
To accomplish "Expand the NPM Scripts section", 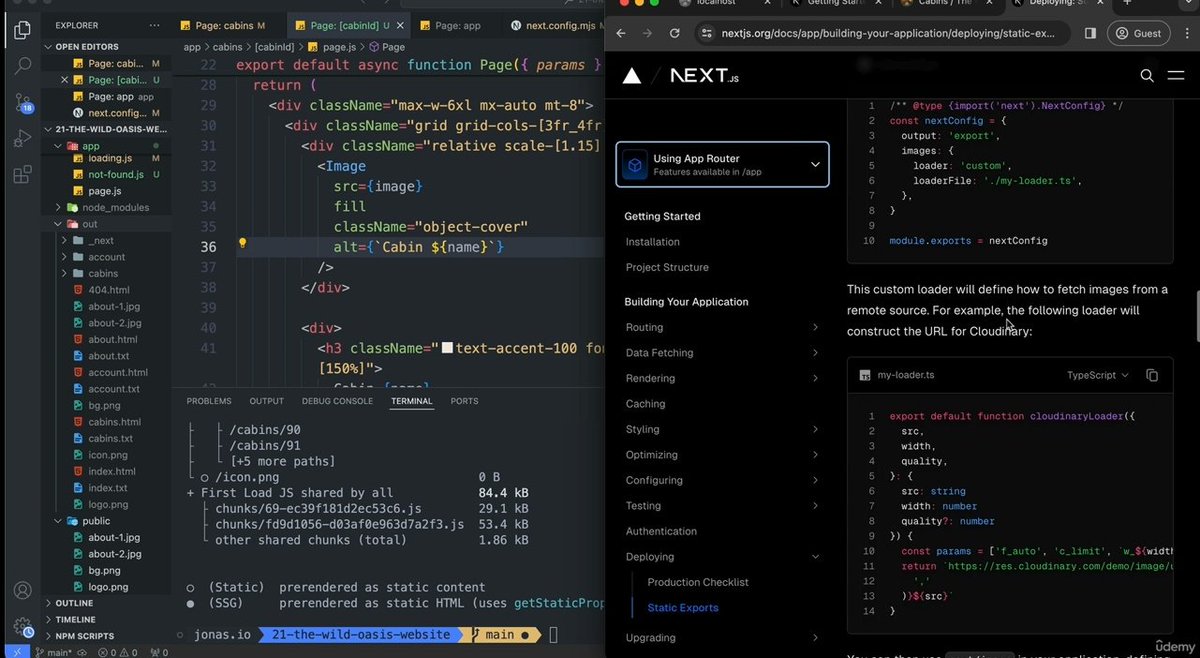I will coord(84,636).
